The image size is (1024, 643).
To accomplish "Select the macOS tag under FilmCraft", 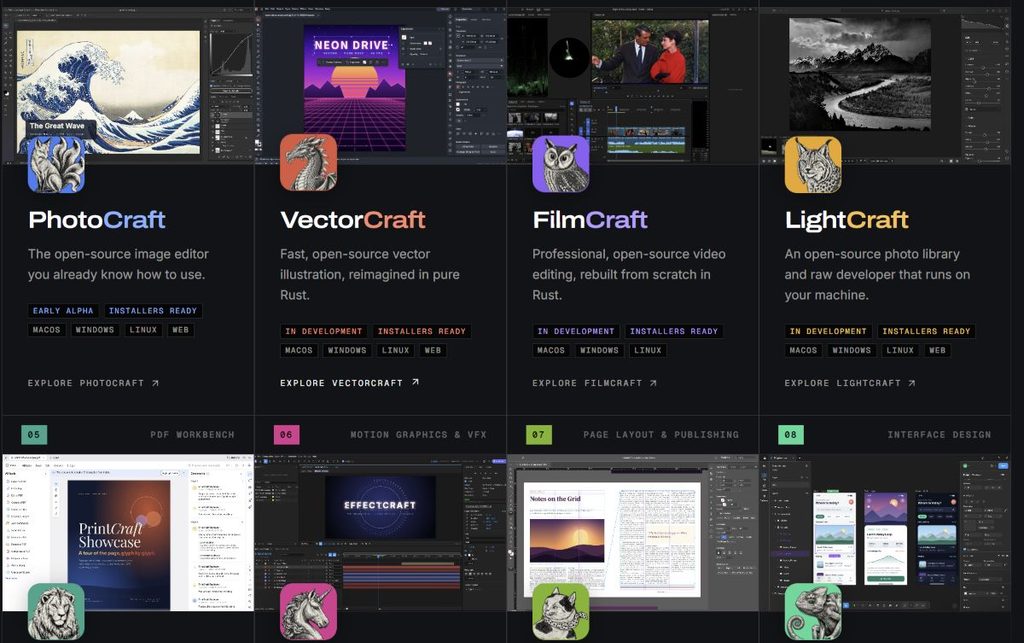I will point(551,350).
